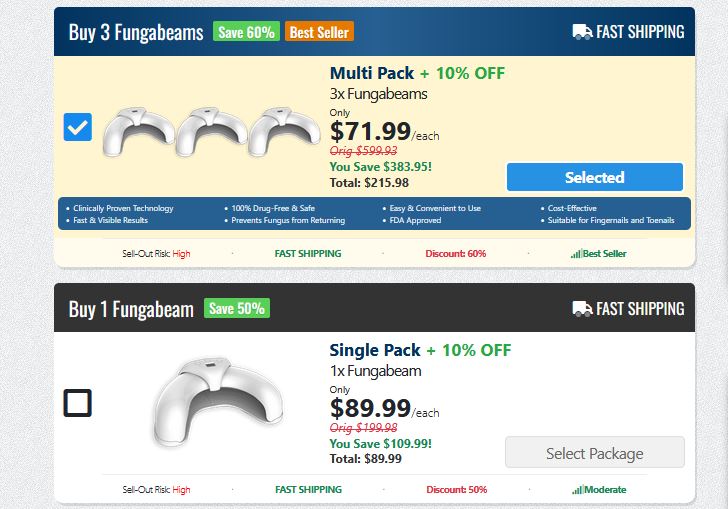Click the signal bars icon beside Moderate
Image resolution: width=728 pixels, height=509 pixels.
coord(576,490)
